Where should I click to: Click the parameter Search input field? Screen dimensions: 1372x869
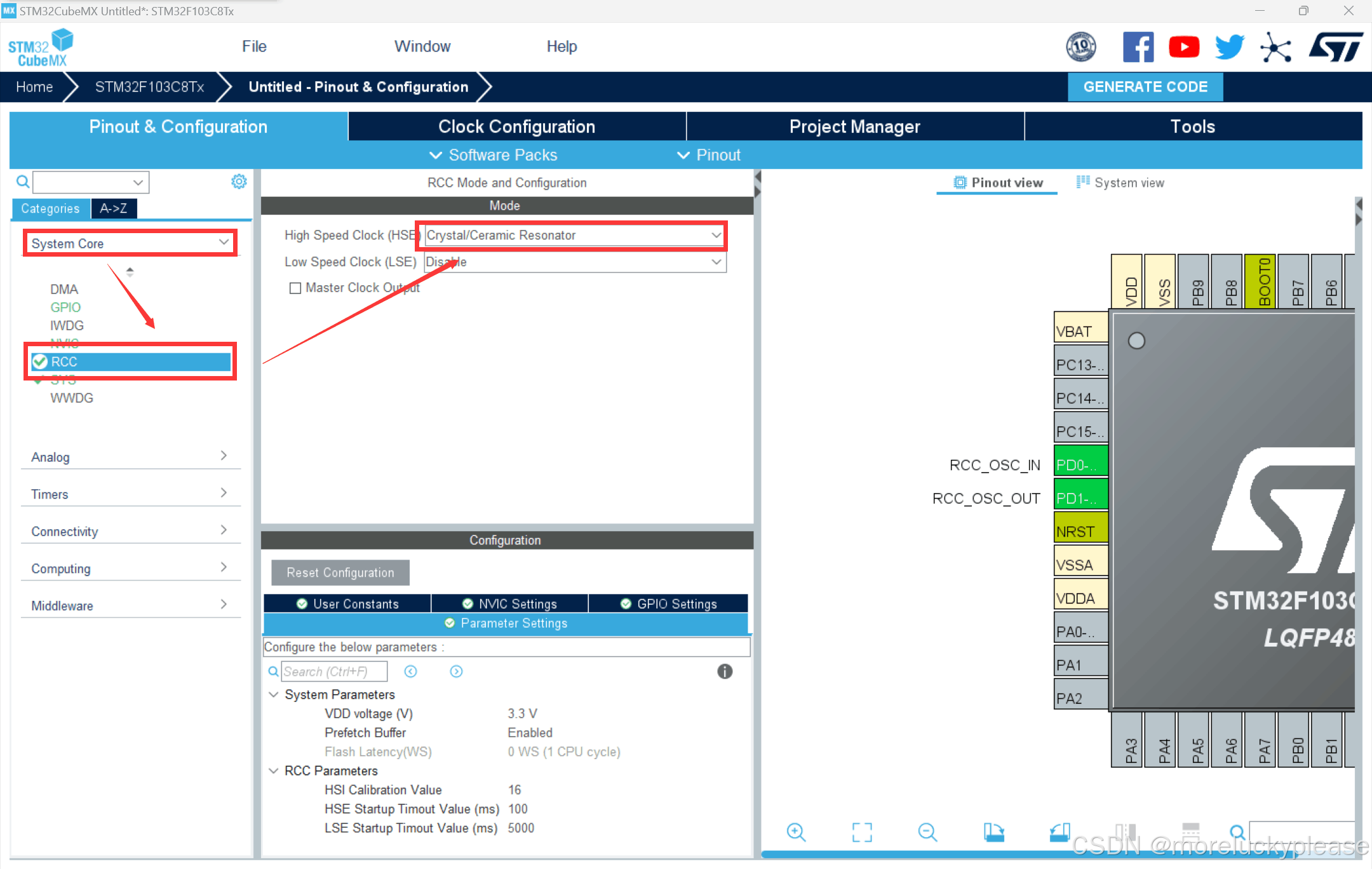(x=334, y=671)
